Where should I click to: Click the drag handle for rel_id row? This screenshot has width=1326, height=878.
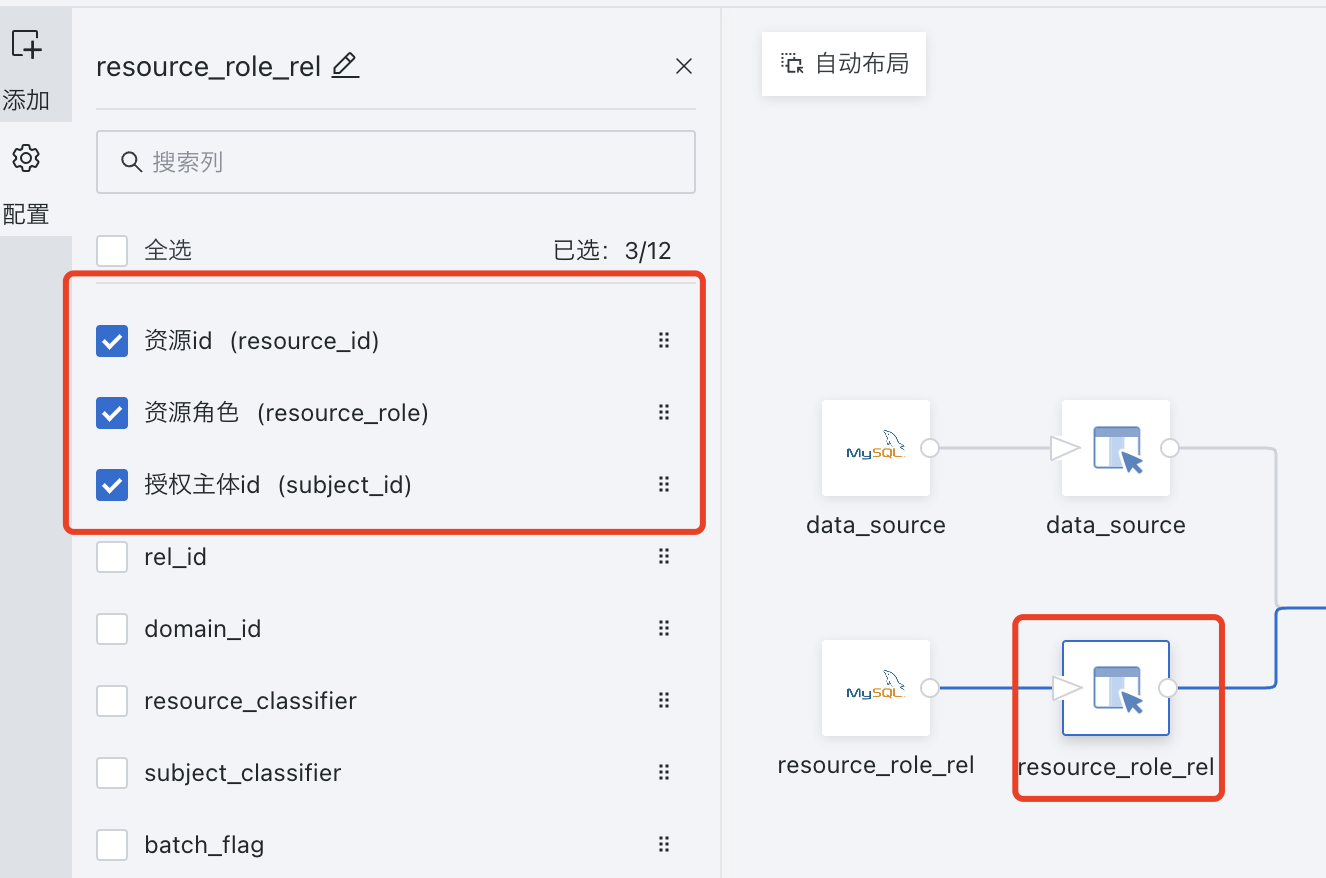pyautogui.click(x=664, y=557)
